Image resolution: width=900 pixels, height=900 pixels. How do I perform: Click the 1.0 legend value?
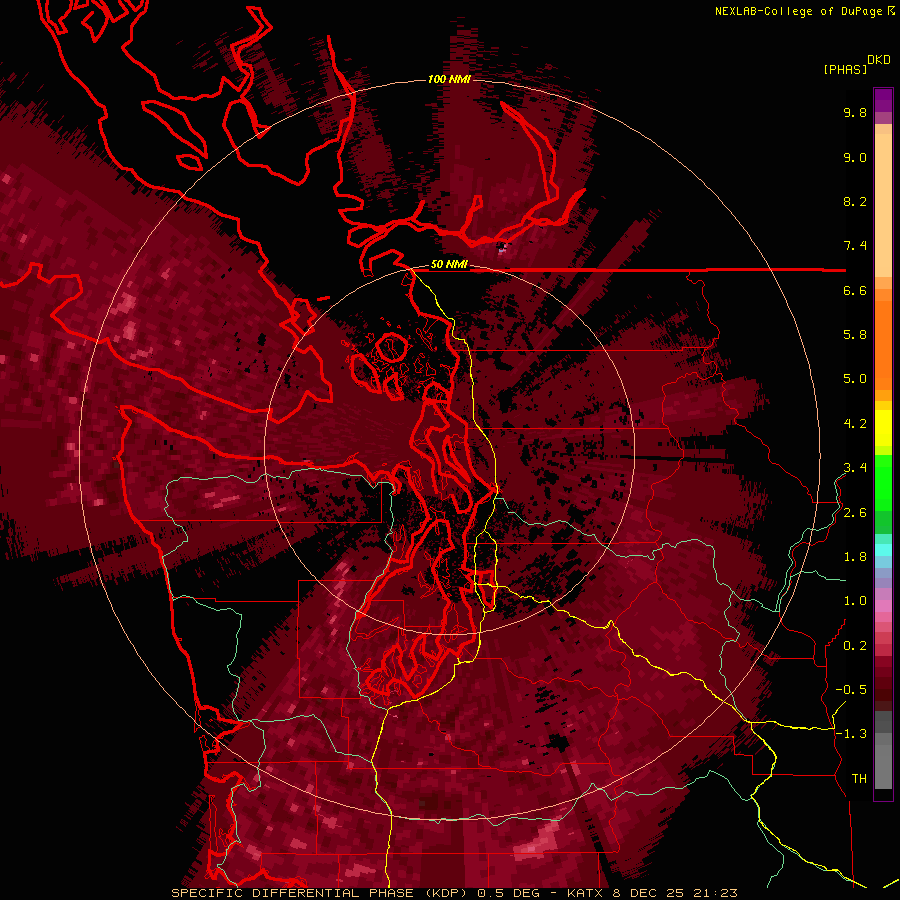(855, 601)
